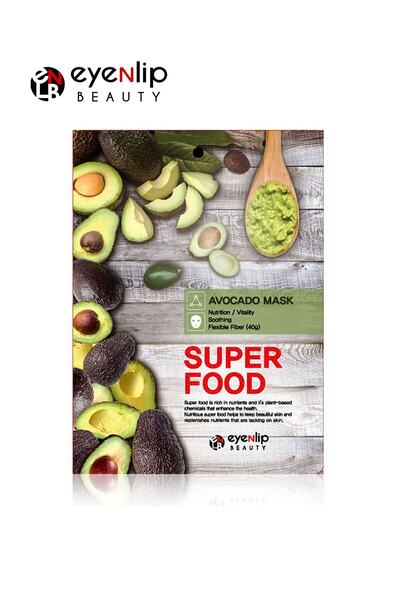
Task: Click the AVOCADO MASK title on green label
Action: (x=251, y=300)
